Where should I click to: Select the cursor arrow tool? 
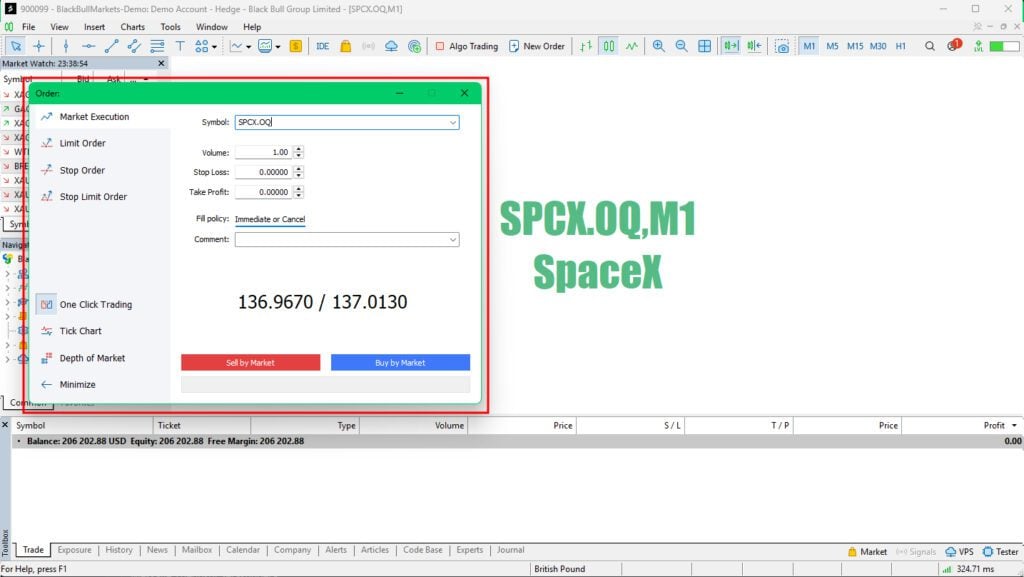16,46
